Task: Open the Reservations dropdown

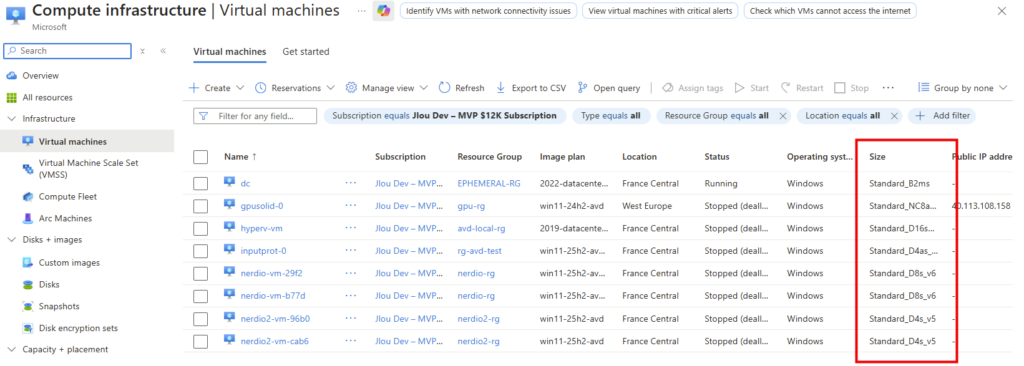Action: (x=295, y=88)
